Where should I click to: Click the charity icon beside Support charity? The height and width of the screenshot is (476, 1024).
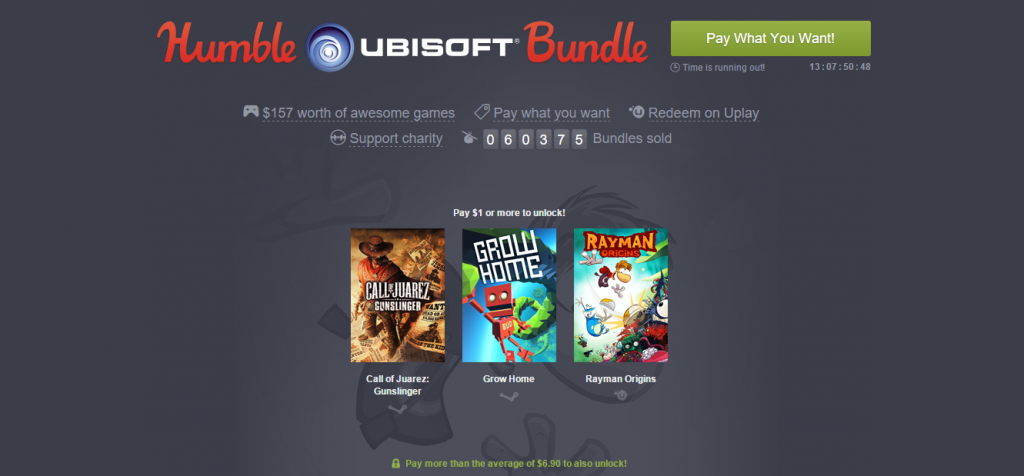338,138
